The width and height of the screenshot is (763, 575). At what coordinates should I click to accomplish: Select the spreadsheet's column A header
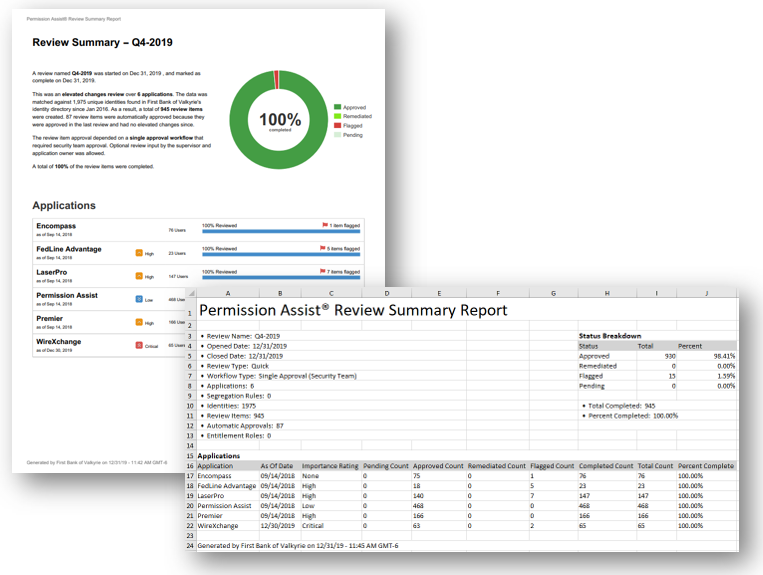(227, 294)
